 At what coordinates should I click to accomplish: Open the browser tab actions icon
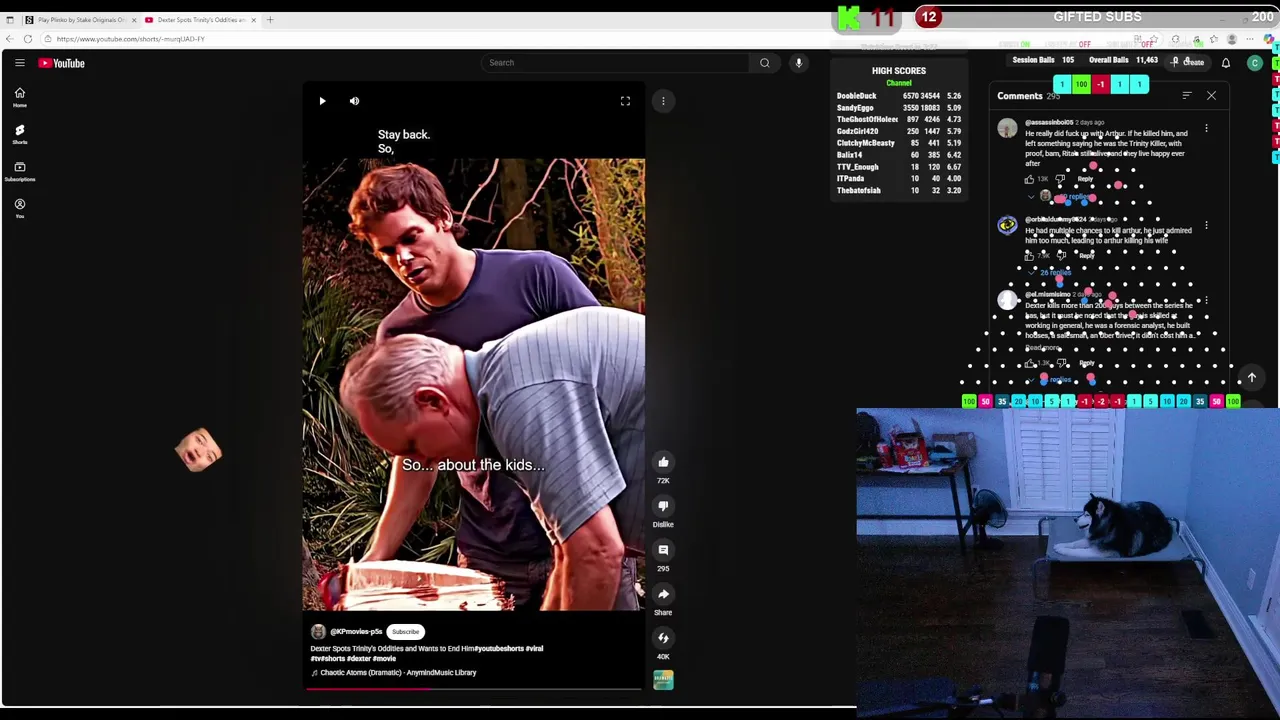pyautogui.click(x=10, y=20)
